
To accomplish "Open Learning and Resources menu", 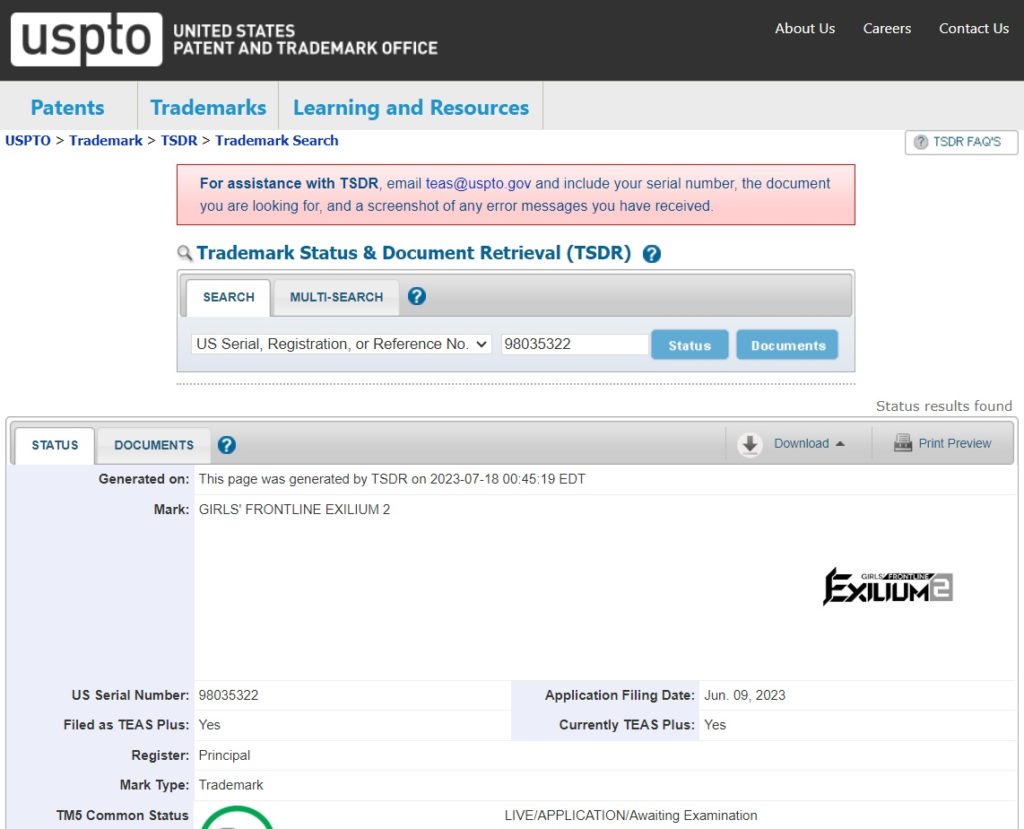I will (411, 108).
